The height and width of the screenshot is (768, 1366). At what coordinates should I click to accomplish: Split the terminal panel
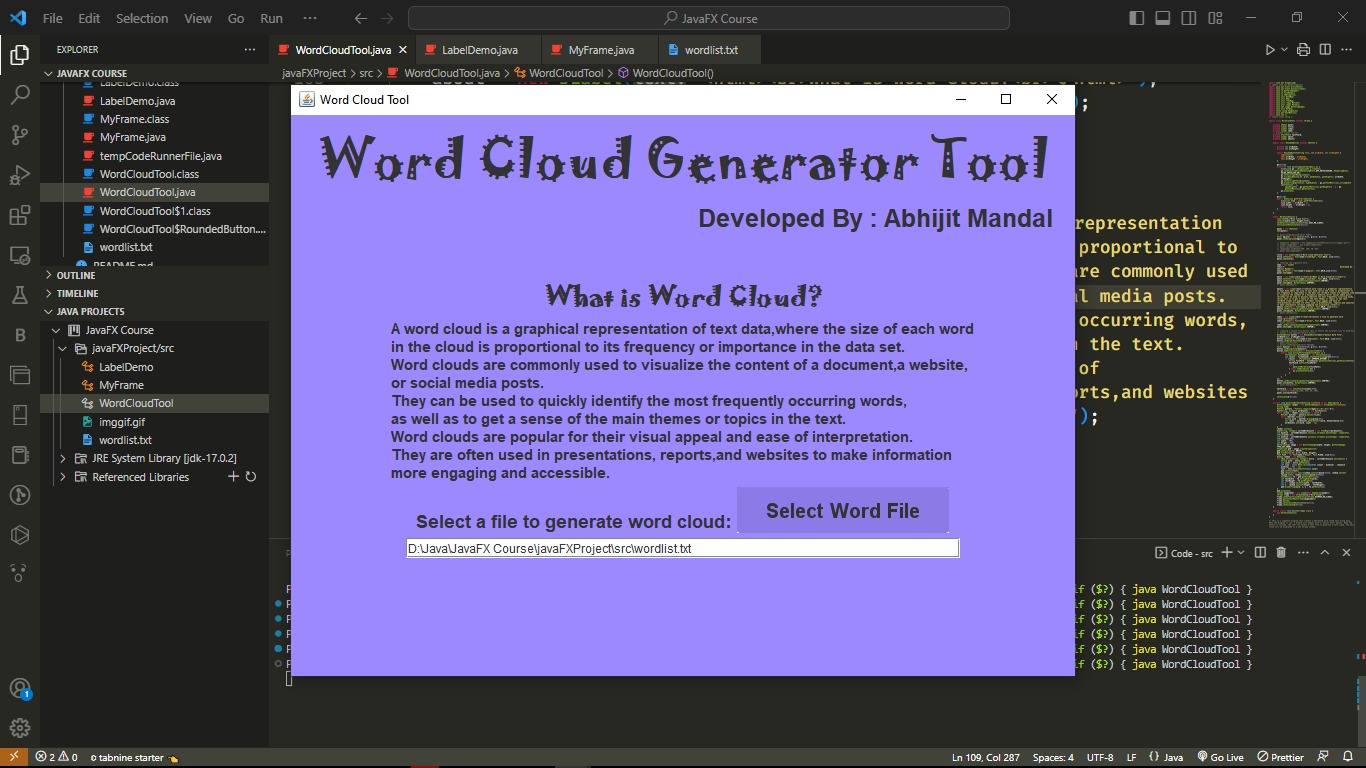(1259, 552)
